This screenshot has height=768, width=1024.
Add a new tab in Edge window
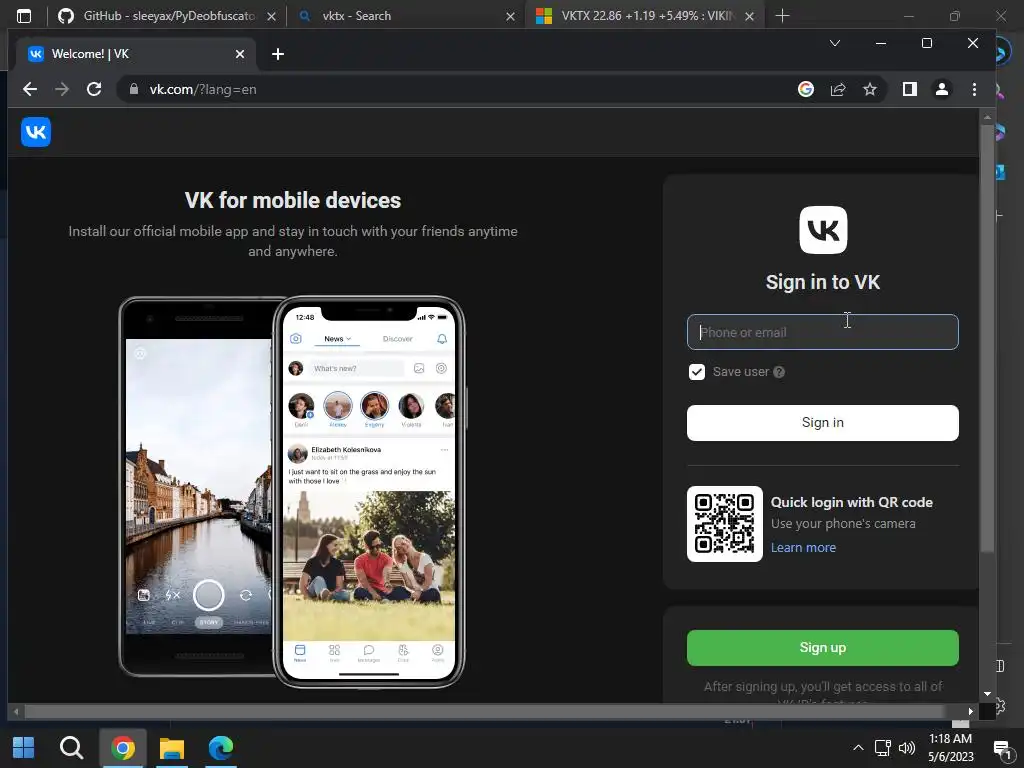coord(782,16)
